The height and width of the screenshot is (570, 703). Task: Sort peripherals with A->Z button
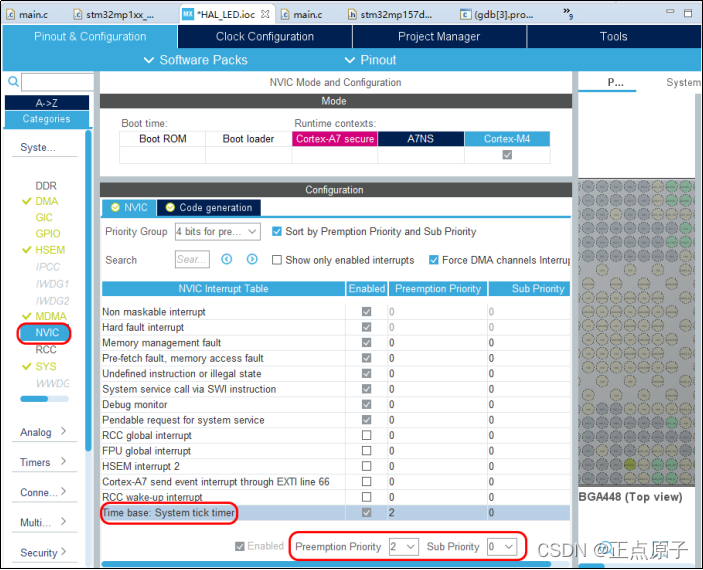coord(47,103)
